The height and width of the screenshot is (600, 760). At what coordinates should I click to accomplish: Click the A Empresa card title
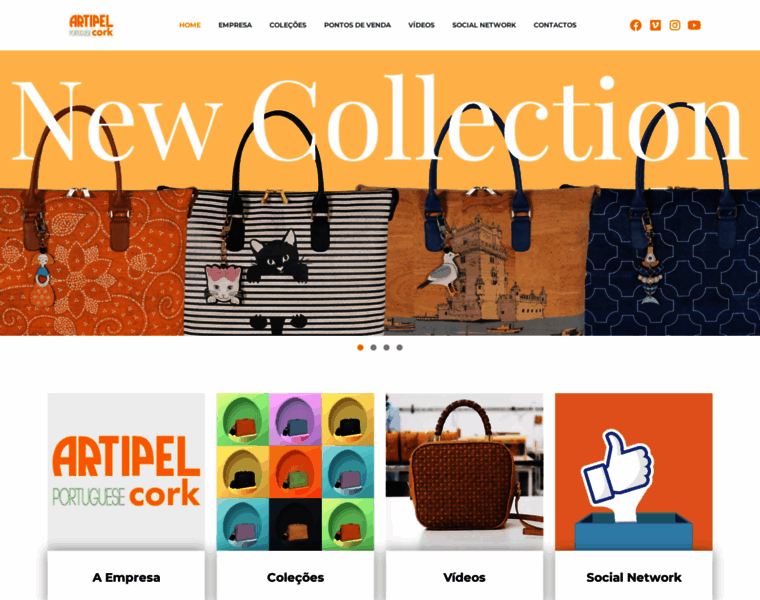coord(126,578)
